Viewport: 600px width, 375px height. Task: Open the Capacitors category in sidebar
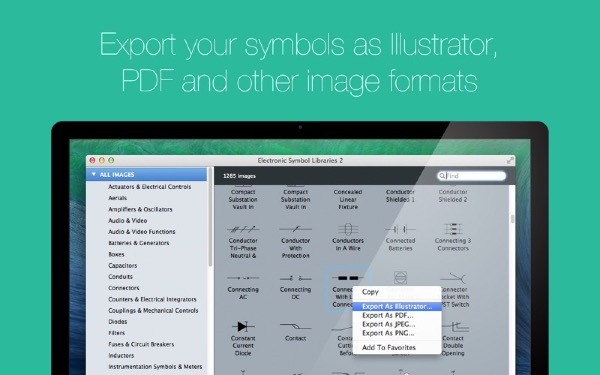[x=122, y=265]
